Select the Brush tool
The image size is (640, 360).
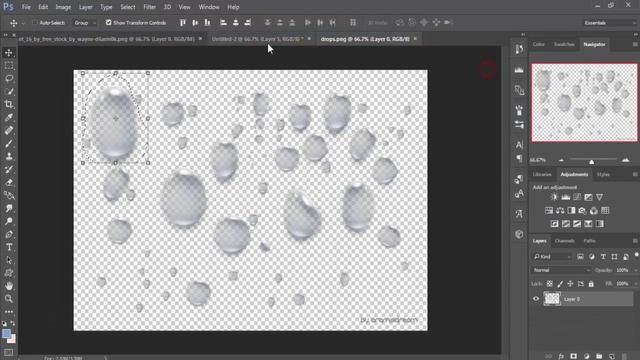coord(9,143)
